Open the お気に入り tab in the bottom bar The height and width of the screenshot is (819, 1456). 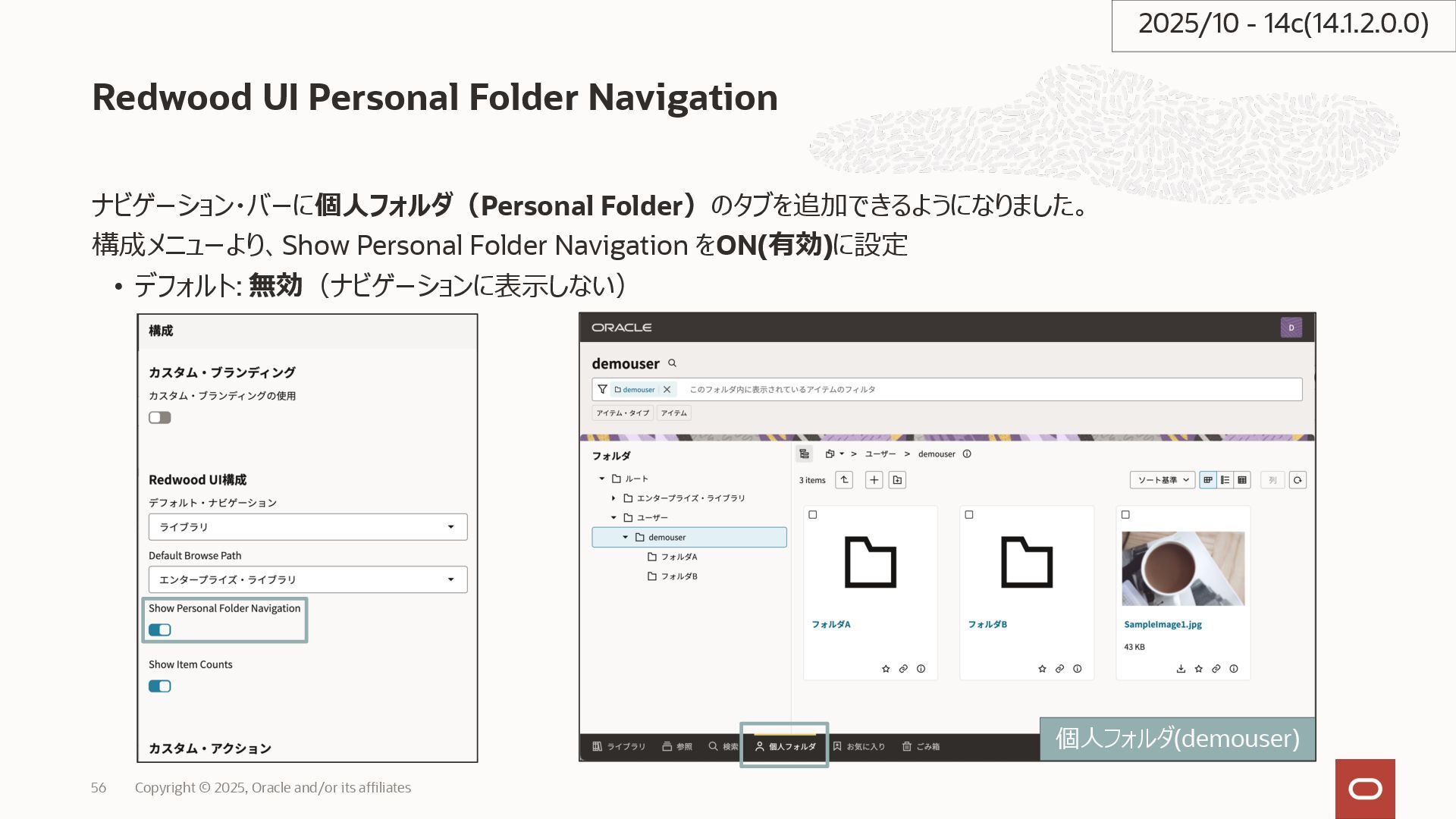coord(858,746)
